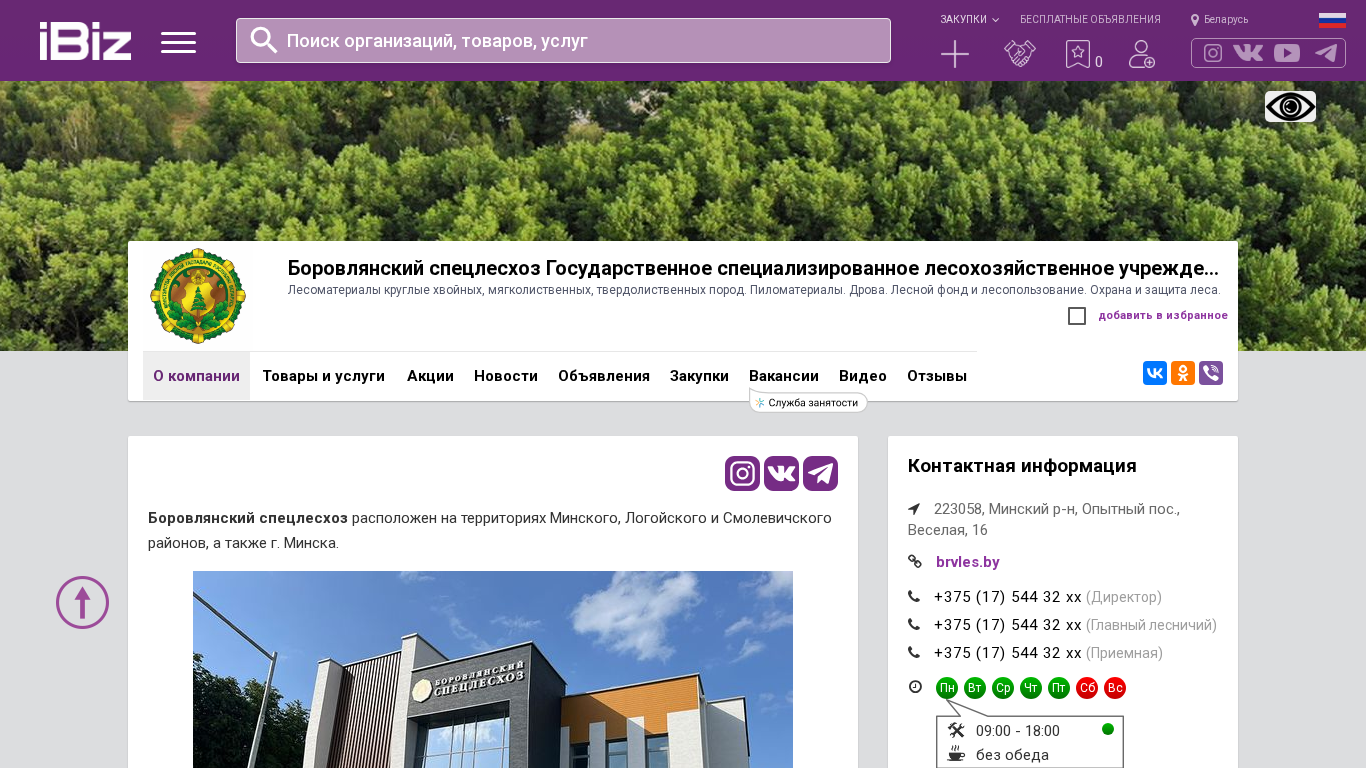Image resolution: width=1366 pixels, height=768 pixels.
Task: Reveal Главный лесничий phone number
Action: (x=1008, y=625)
